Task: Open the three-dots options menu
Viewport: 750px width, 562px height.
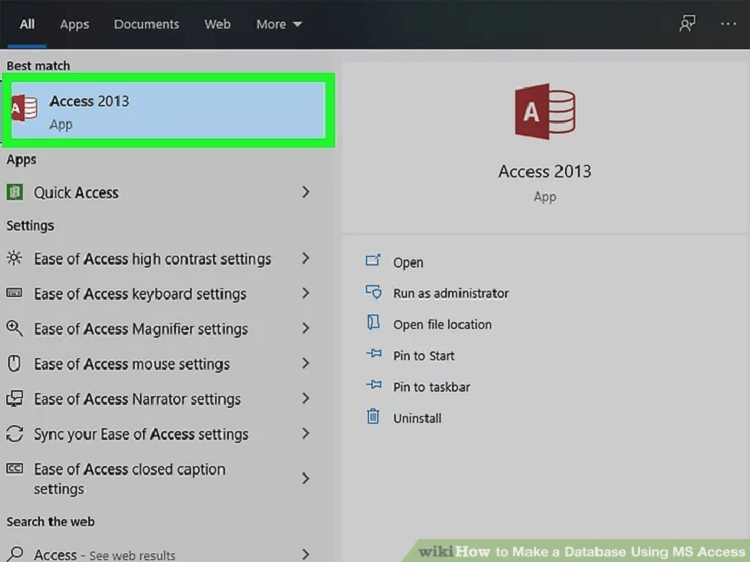Action: click(727, 24)
